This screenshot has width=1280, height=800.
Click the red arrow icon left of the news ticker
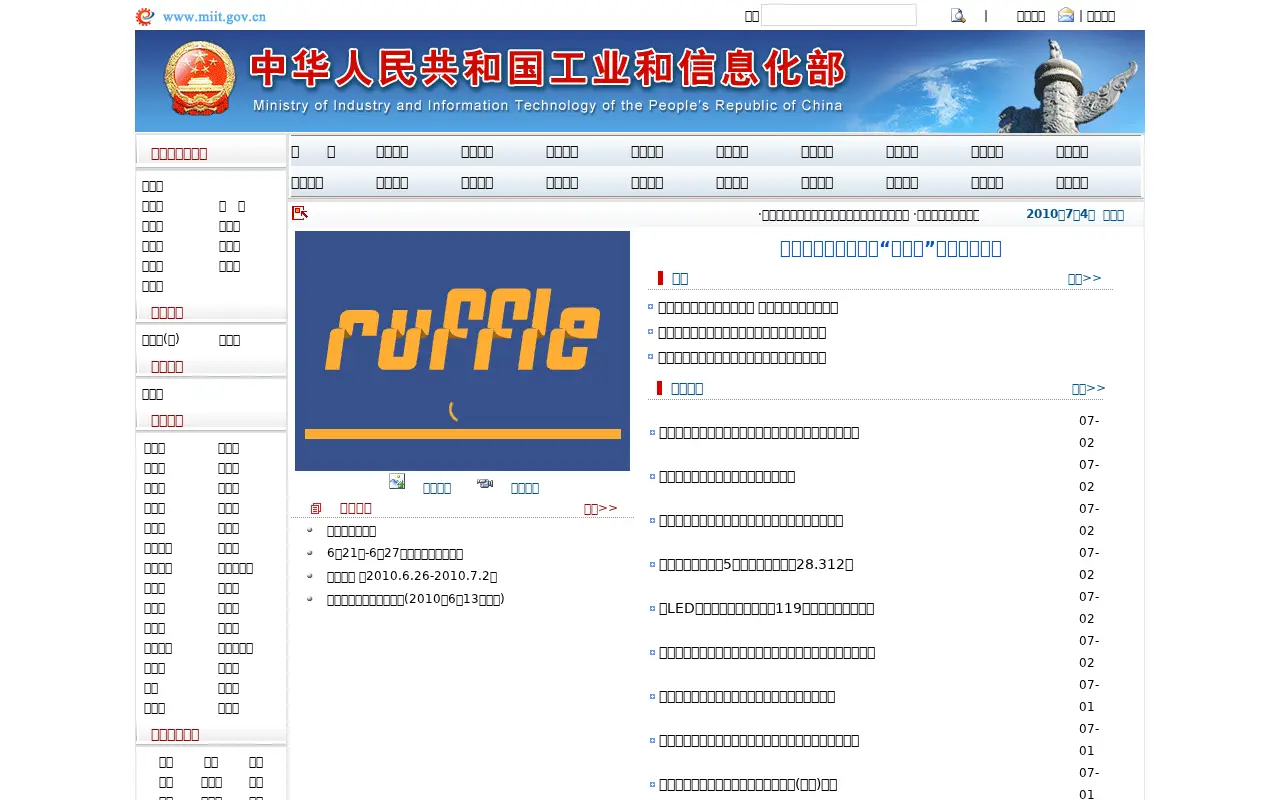point(300,213)
